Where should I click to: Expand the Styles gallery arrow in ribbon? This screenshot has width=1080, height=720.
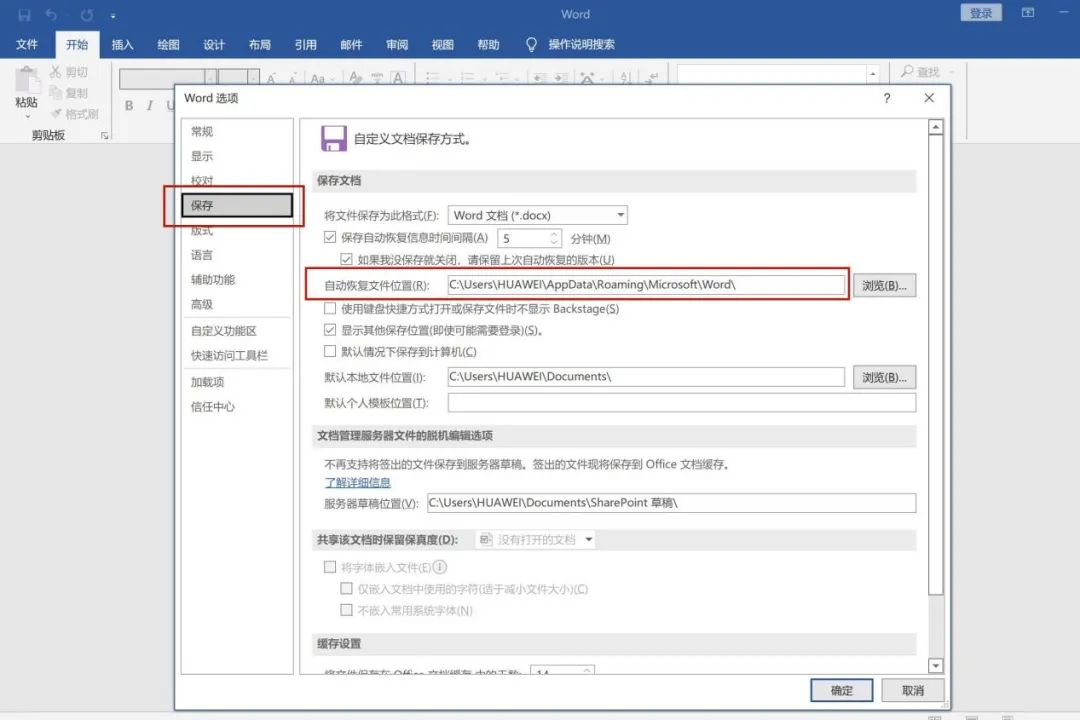coord(873,74)
